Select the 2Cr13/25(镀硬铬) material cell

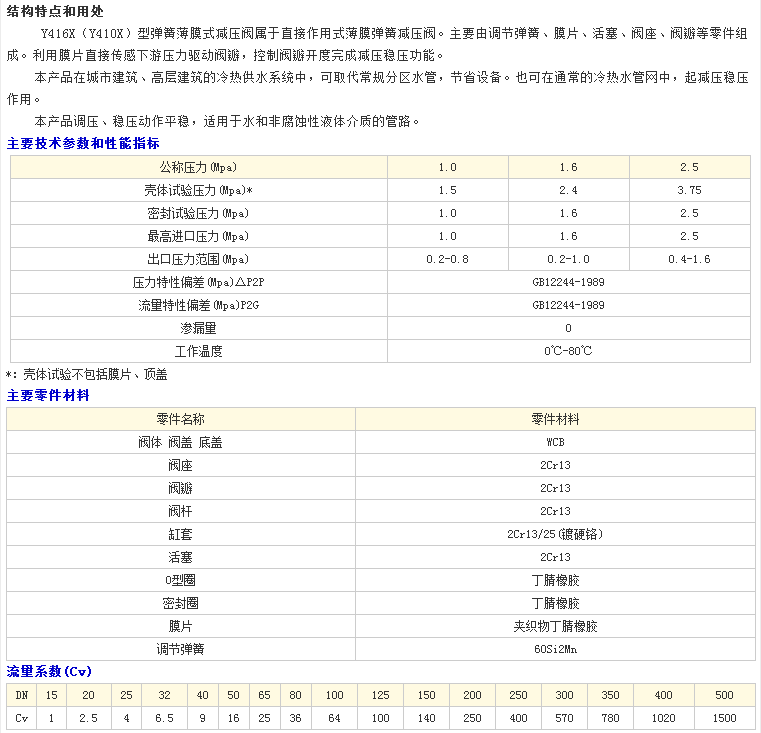(x=555, y=534)
